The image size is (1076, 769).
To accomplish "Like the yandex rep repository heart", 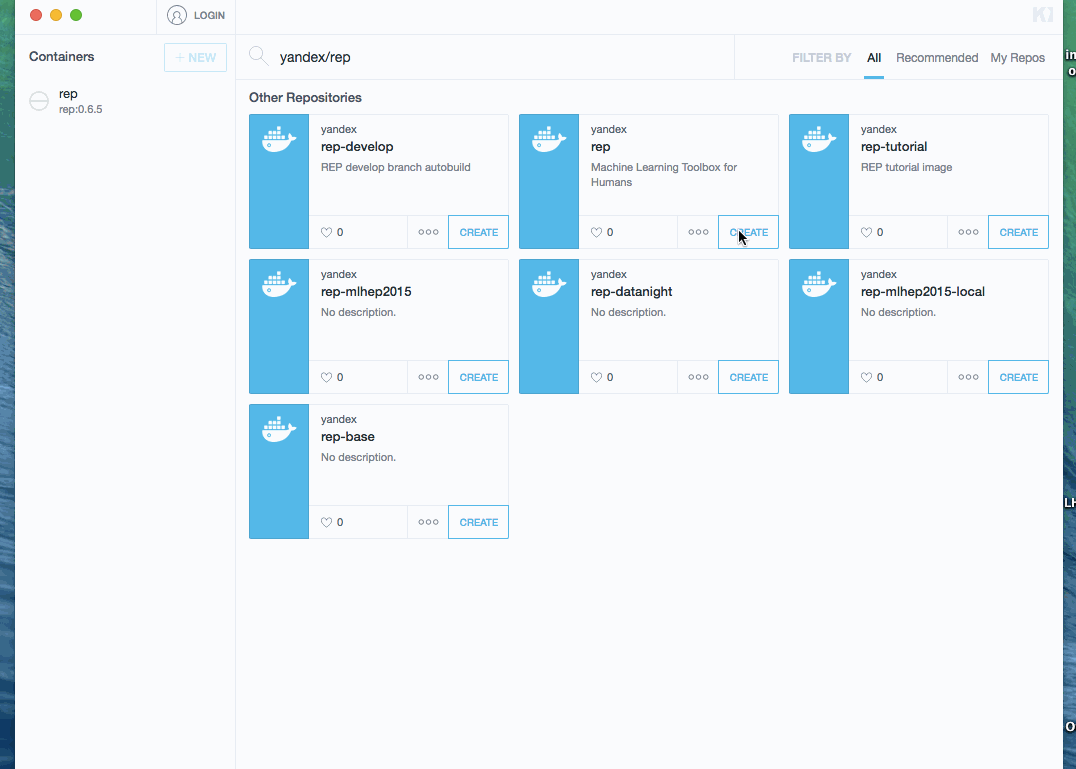I will click(x=596, y=233).
